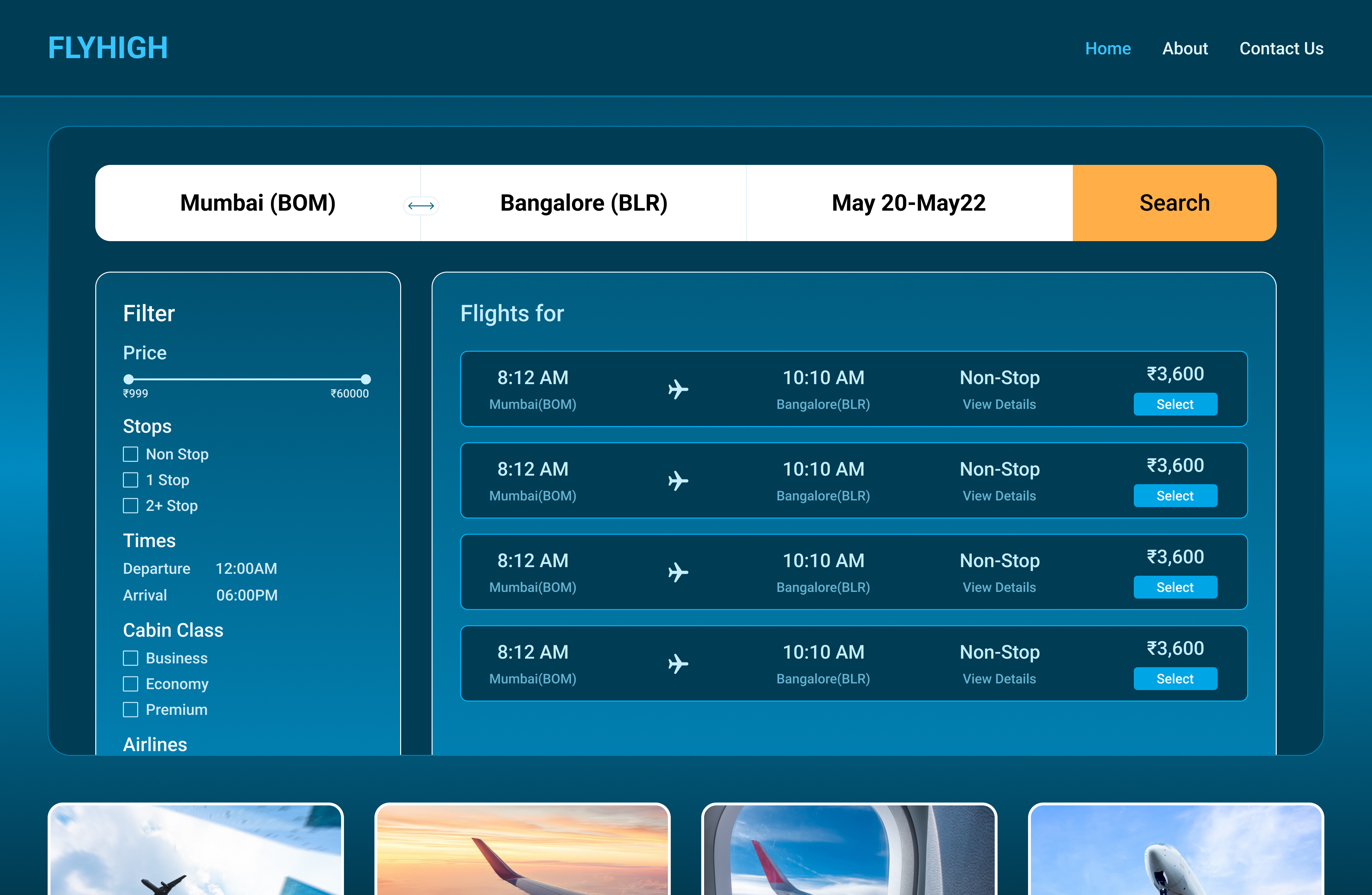The width and height of the screenshot is (1372, 895).
Task: Check the 1 Stop option
Action: (x=131, y=480)
